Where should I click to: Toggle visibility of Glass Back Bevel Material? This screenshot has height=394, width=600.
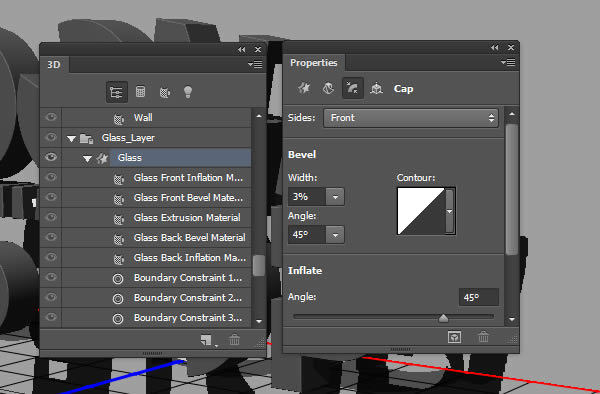[x=51, y=237]
